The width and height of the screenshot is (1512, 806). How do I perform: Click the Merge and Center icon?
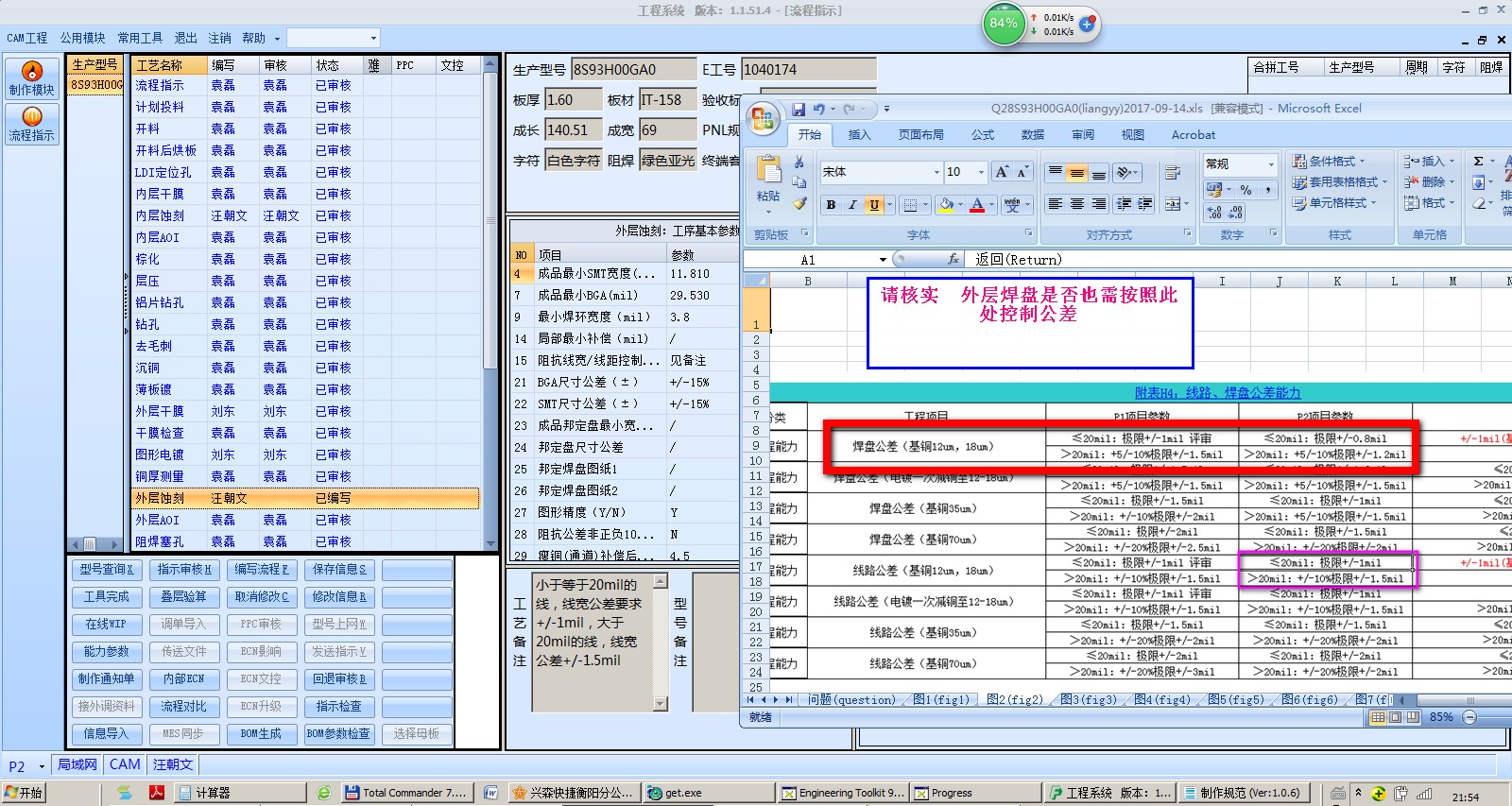point(1172,204)
